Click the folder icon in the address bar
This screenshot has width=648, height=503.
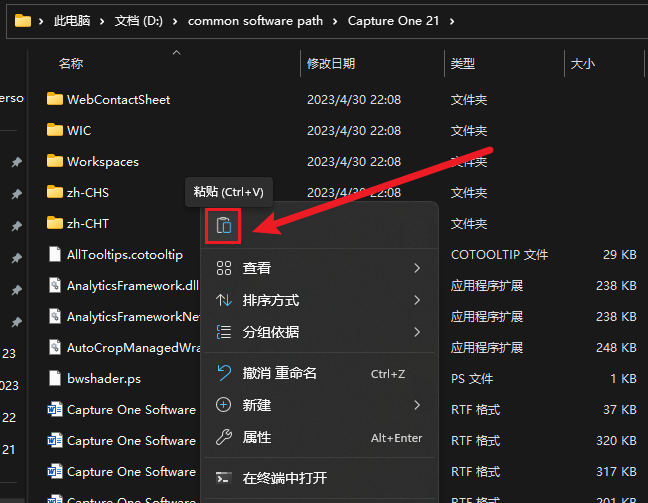tap(23, 21)
